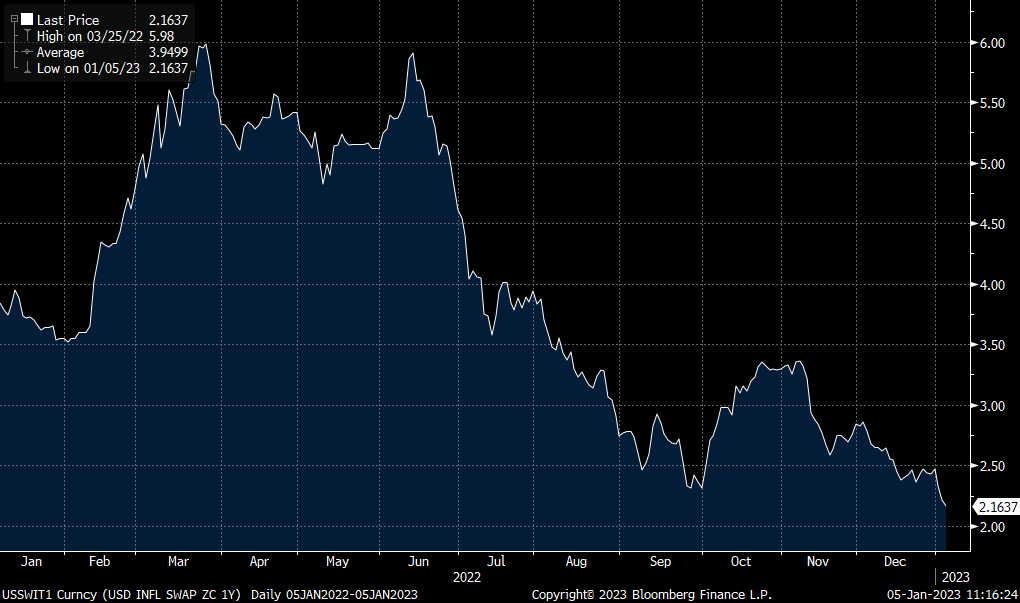1020x603 pixels.
Task: Select the 2022 year label below the axis
Action: (467, 577)
